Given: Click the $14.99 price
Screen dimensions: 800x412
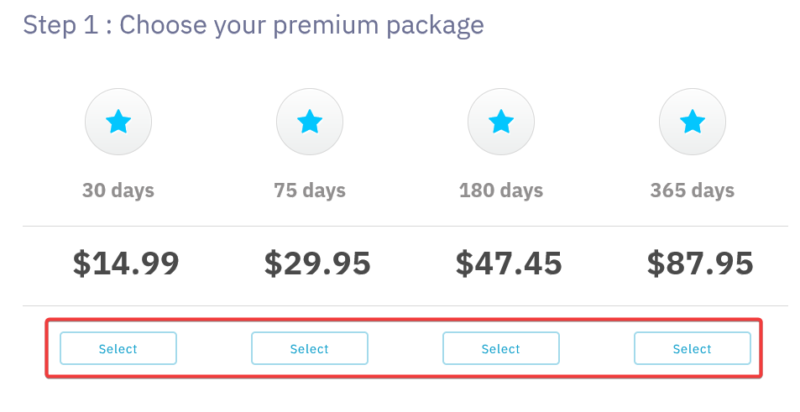Looking at the screenshot, I should tap(126, 263).
